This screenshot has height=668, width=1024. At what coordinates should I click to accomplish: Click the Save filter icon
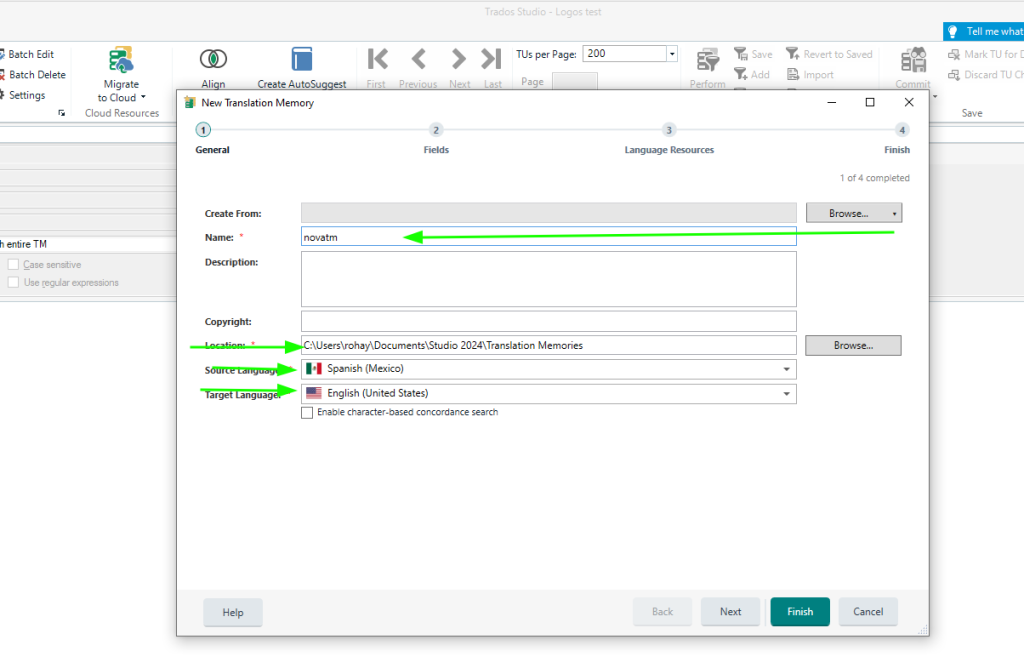(x=741, y=54)
